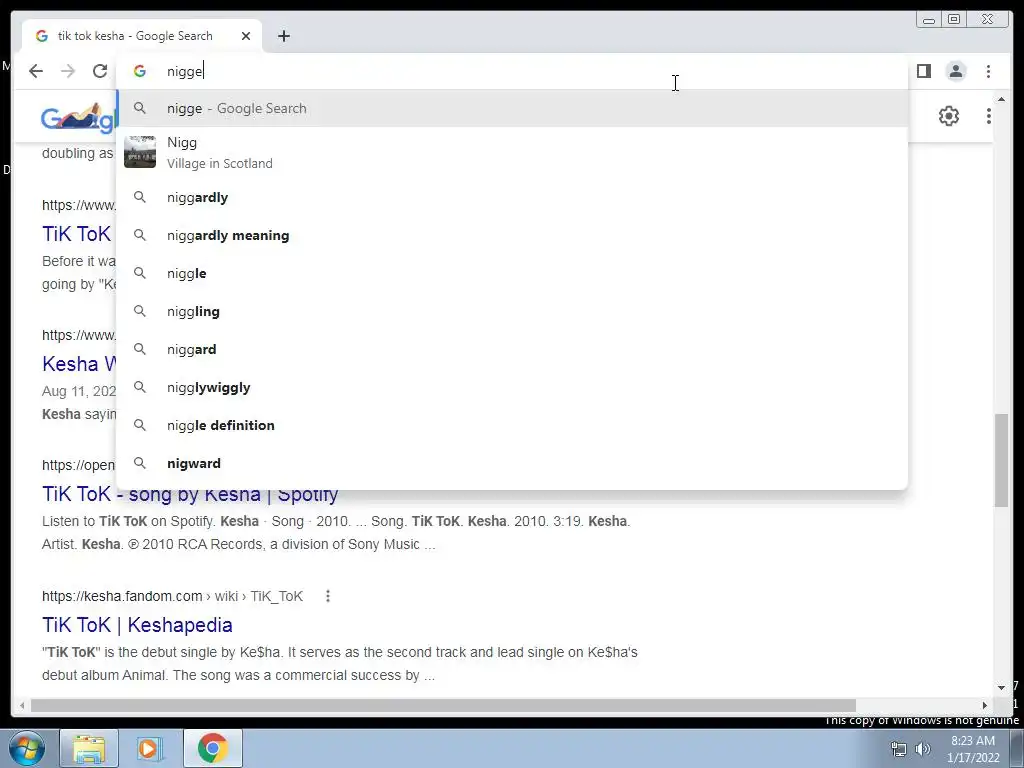This screenshot has width=1024, height=768.
Task: Click the kesha.fandom.com URL breadcrumb
Action: pos(172,596)
